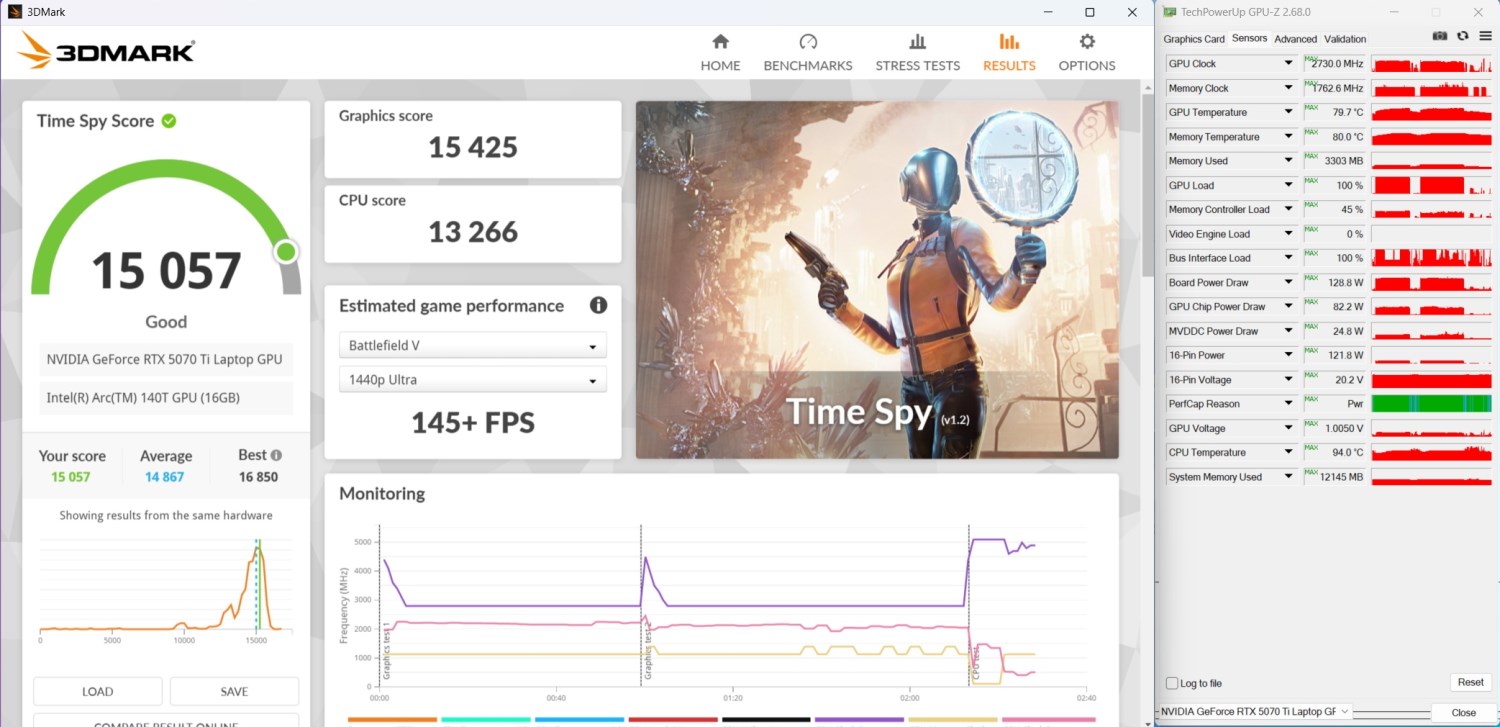This screenshot has height=727, width=1500.
Task: Click the GPU Load sensor graph
Action: 1432,185
